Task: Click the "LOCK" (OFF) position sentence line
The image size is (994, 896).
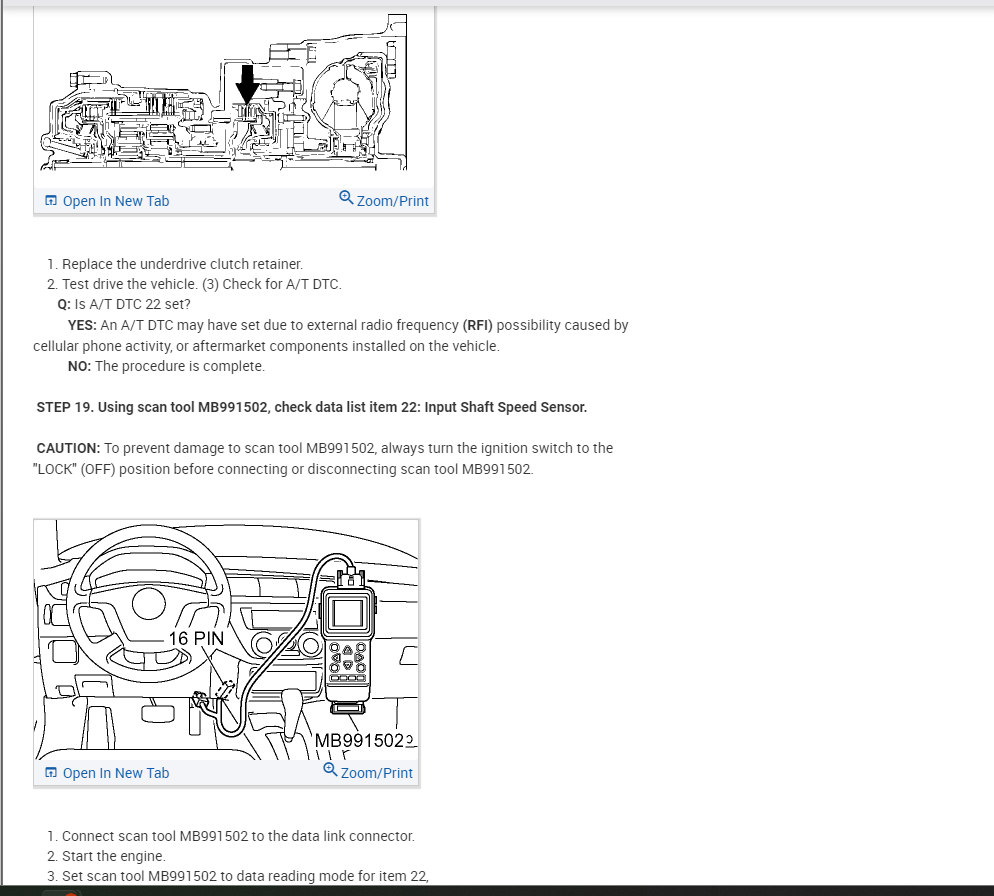Action: 283,469
